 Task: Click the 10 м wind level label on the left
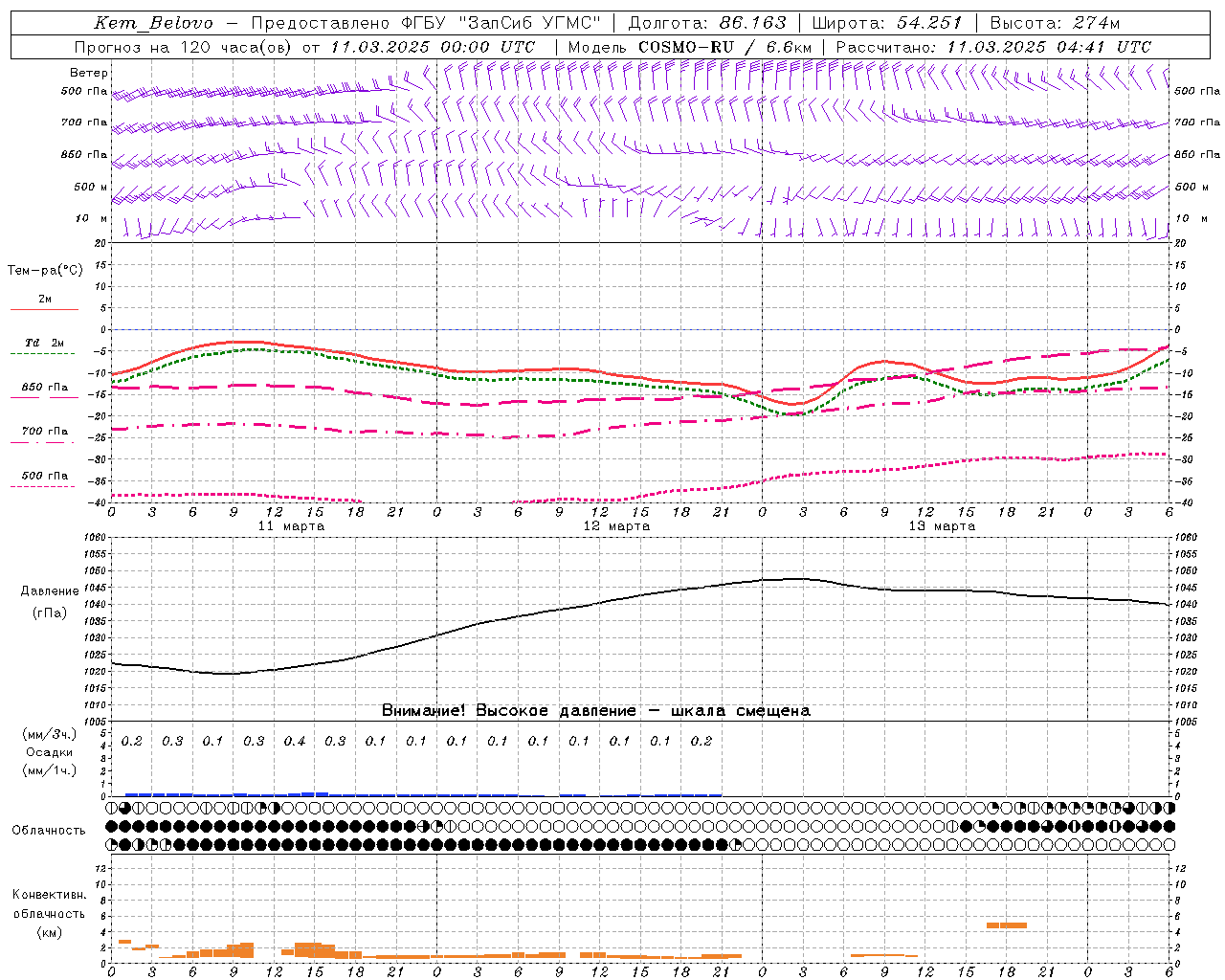pos(92,218)
